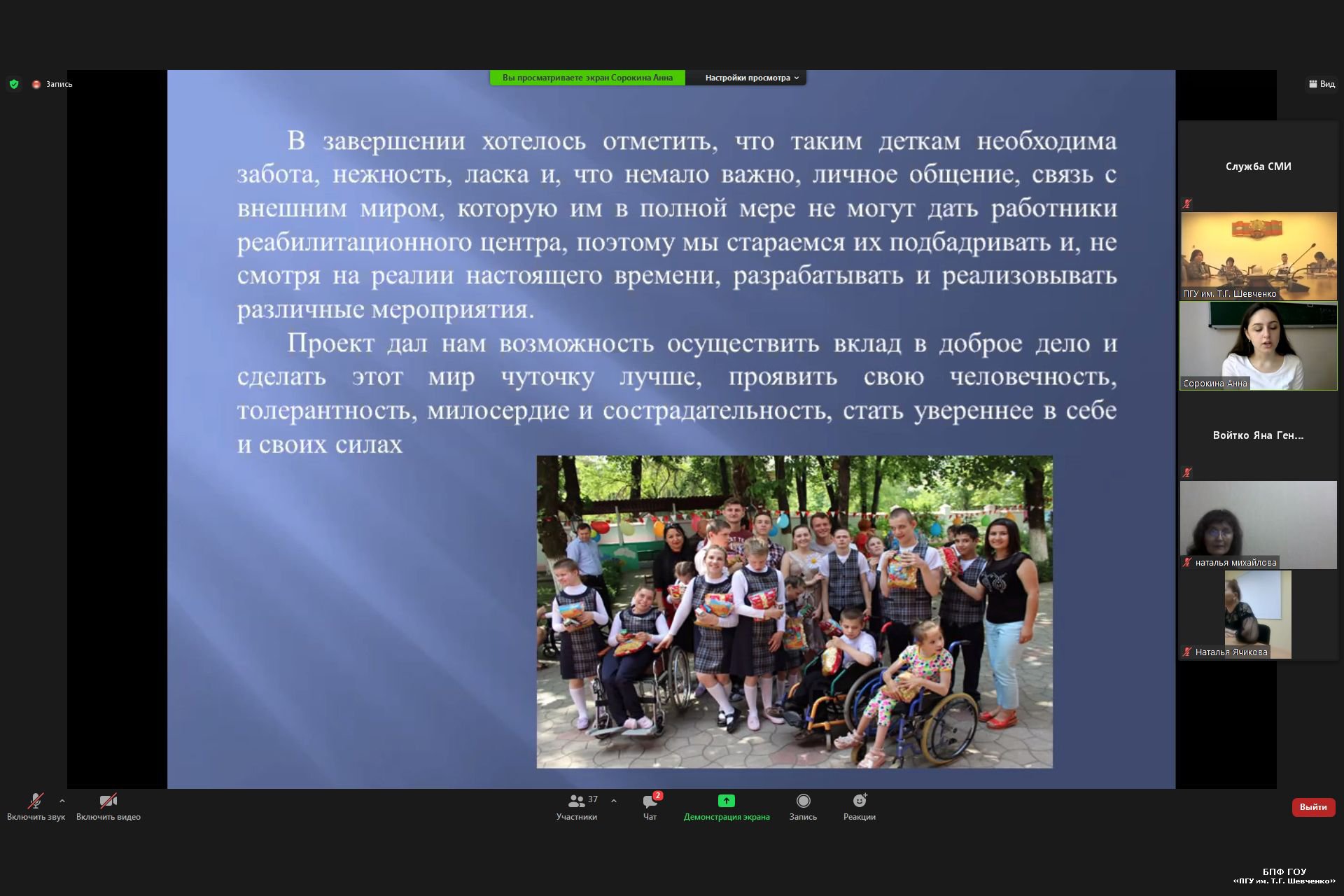Select ПГУ им. Т.Г. Шевченко video tile
The width and height of the screenshot is (1344, 896).
pos(1258,256)
